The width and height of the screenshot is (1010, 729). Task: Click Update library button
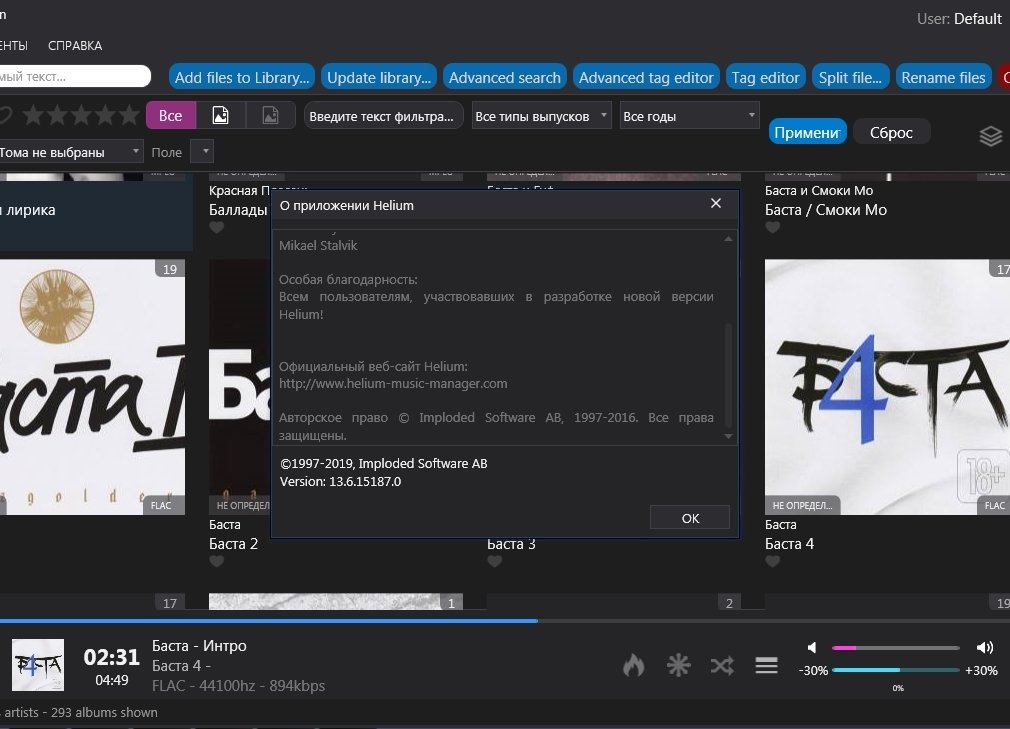[x=379, y=77]
